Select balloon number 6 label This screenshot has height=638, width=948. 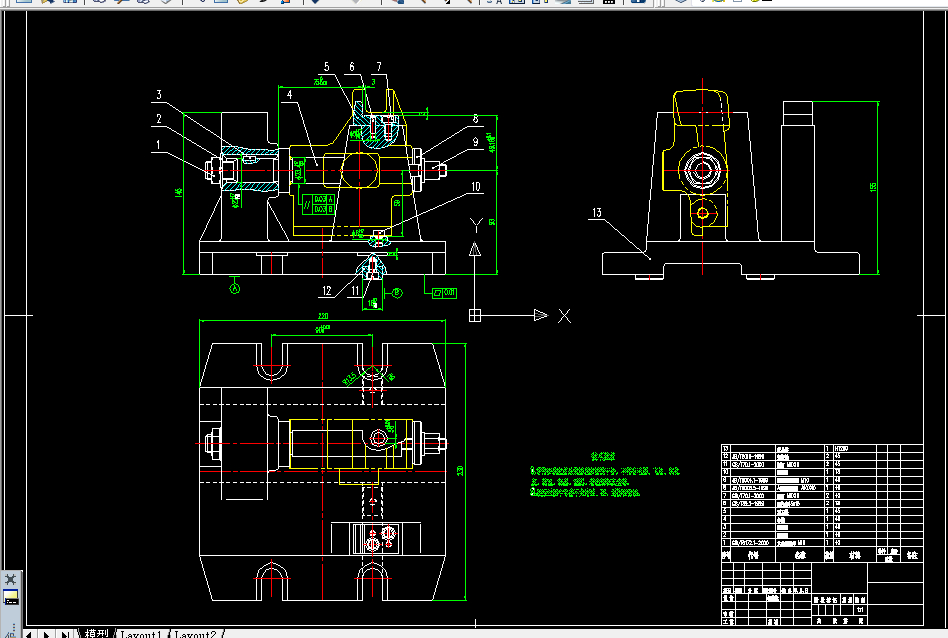pos(352,67)
